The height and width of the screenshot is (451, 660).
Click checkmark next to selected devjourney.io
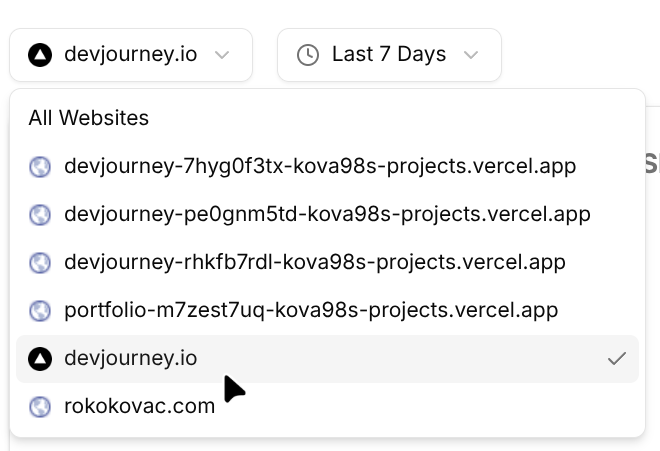point(617,358)
